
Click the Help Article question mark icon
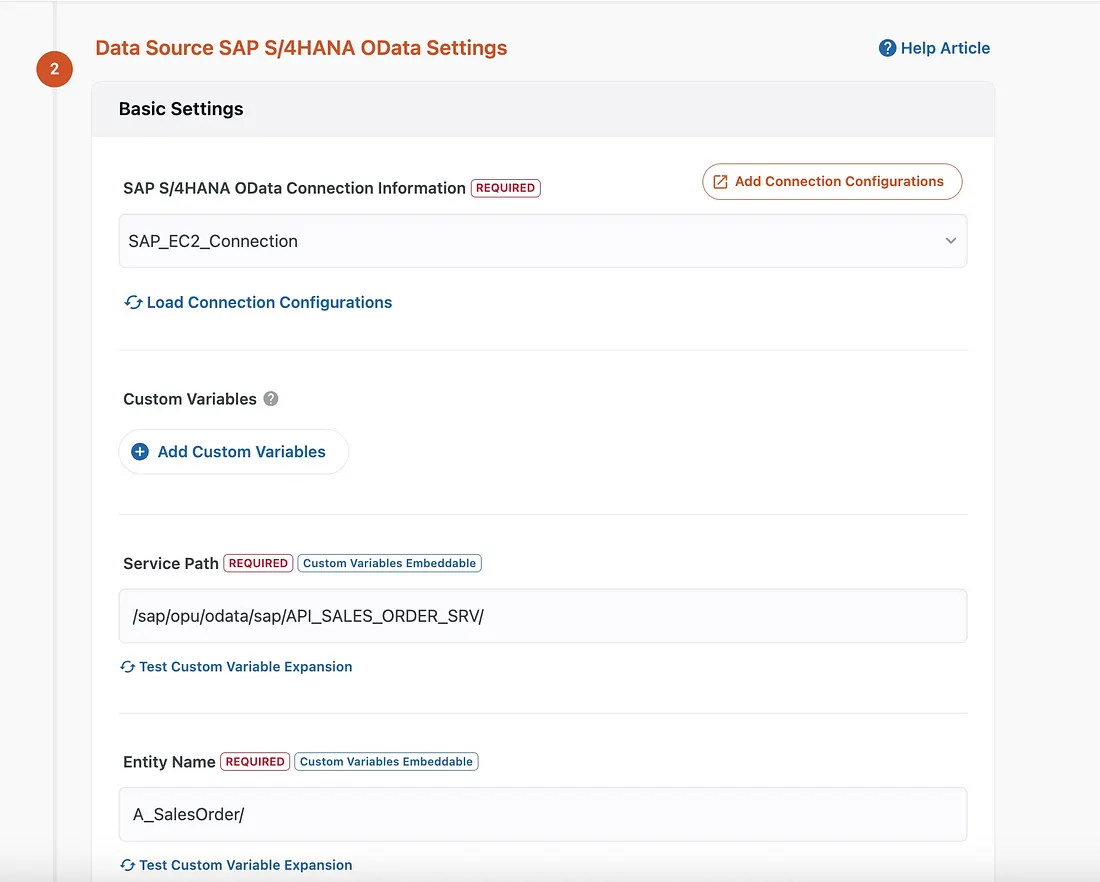887,48
